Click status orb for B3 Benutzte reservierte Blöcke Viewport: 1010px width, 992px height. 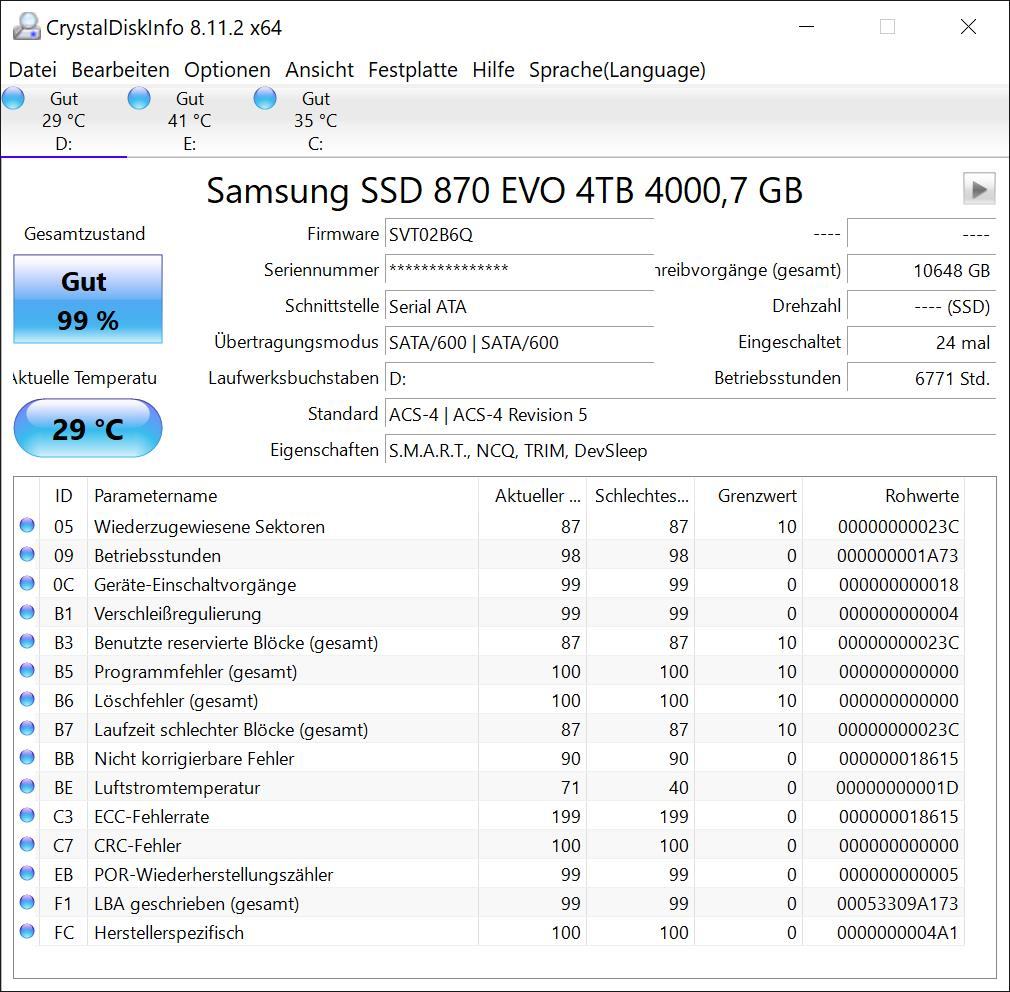click(x=27, y=641)
